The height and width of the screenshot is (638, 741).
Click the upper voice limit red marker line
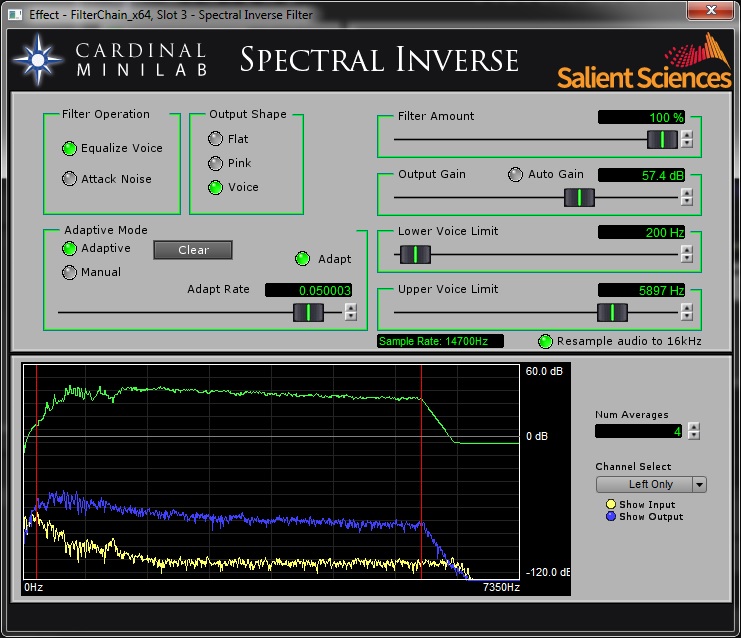pyautogui.click(x=421, y=473)
